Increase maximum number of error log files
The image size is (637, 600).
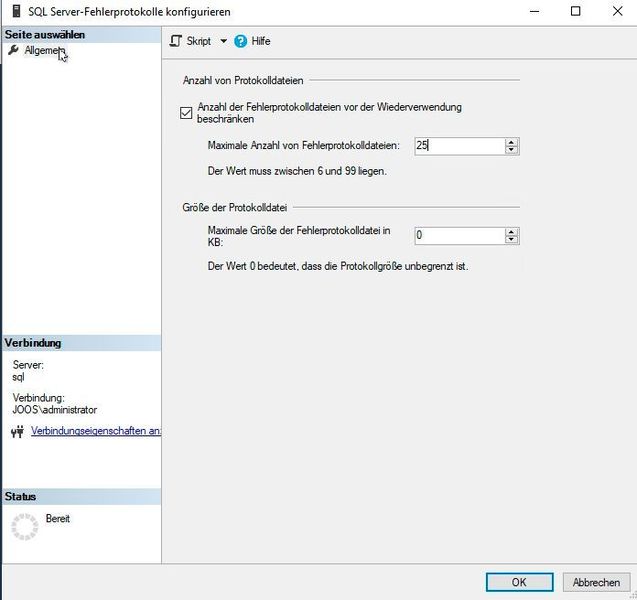[511, 142]
